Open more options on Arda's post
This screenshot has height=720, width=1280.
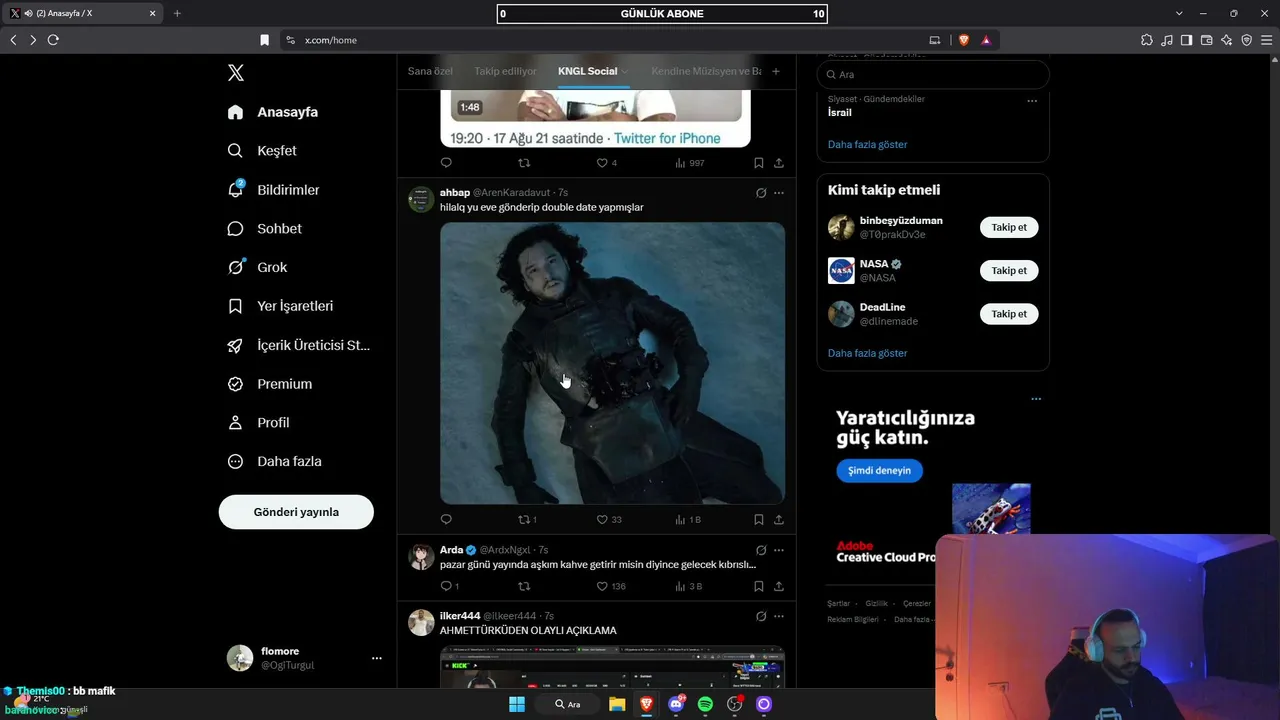(x=779, y=550)
